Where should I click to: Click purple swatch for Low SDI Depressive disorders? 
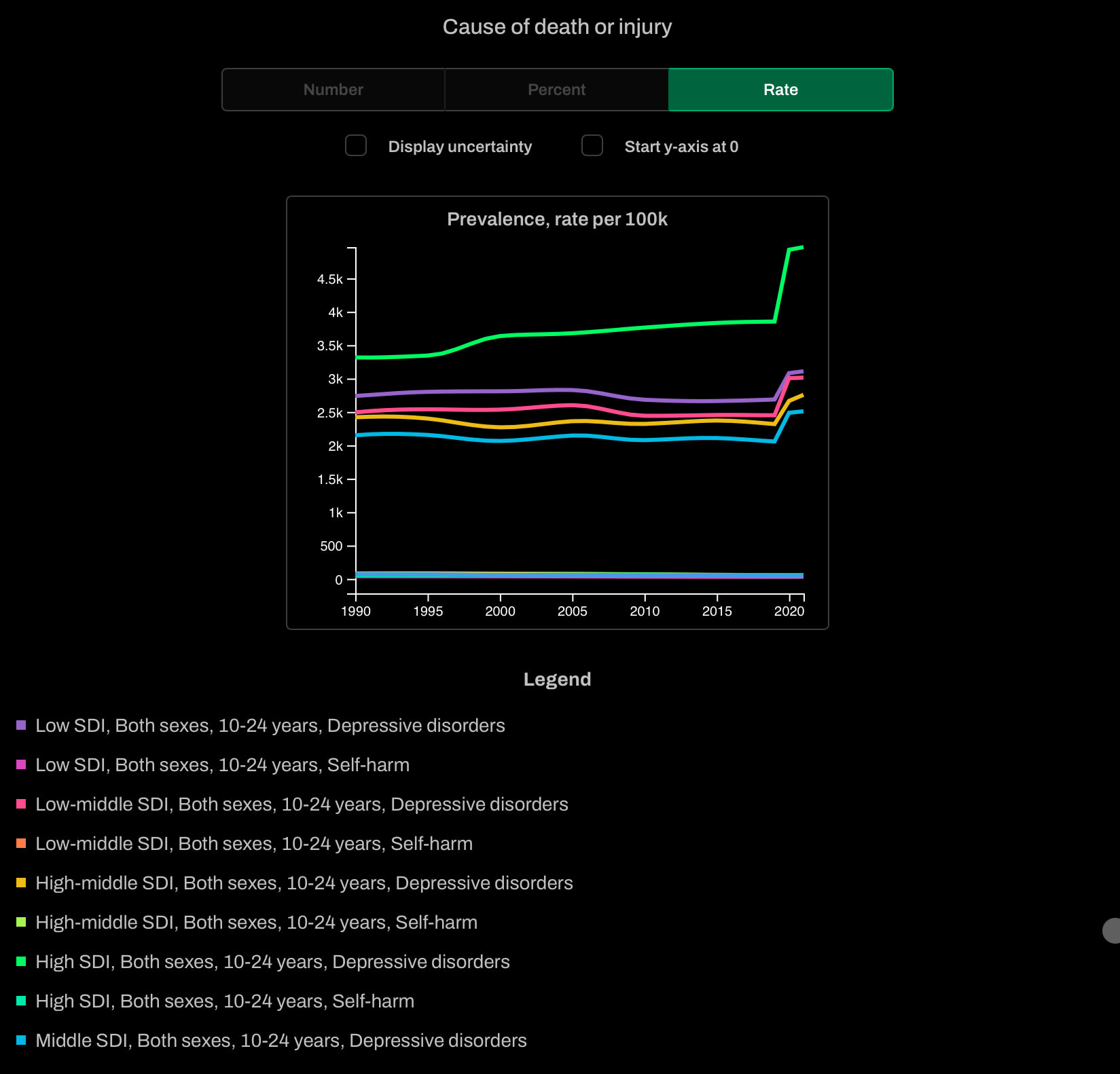[21, 725]
